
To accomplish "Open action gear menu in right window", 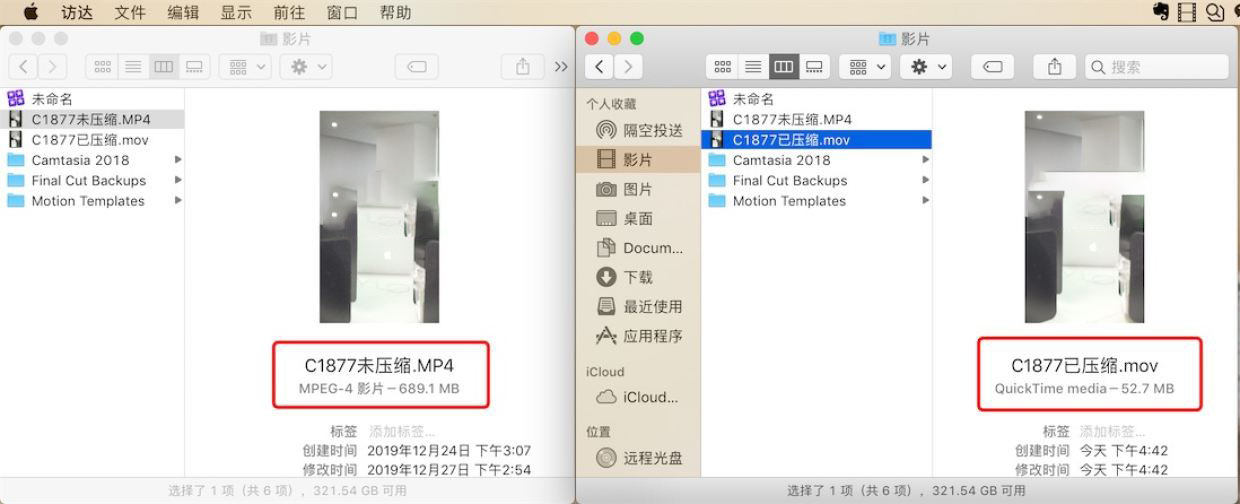I will tap(926, 67).
